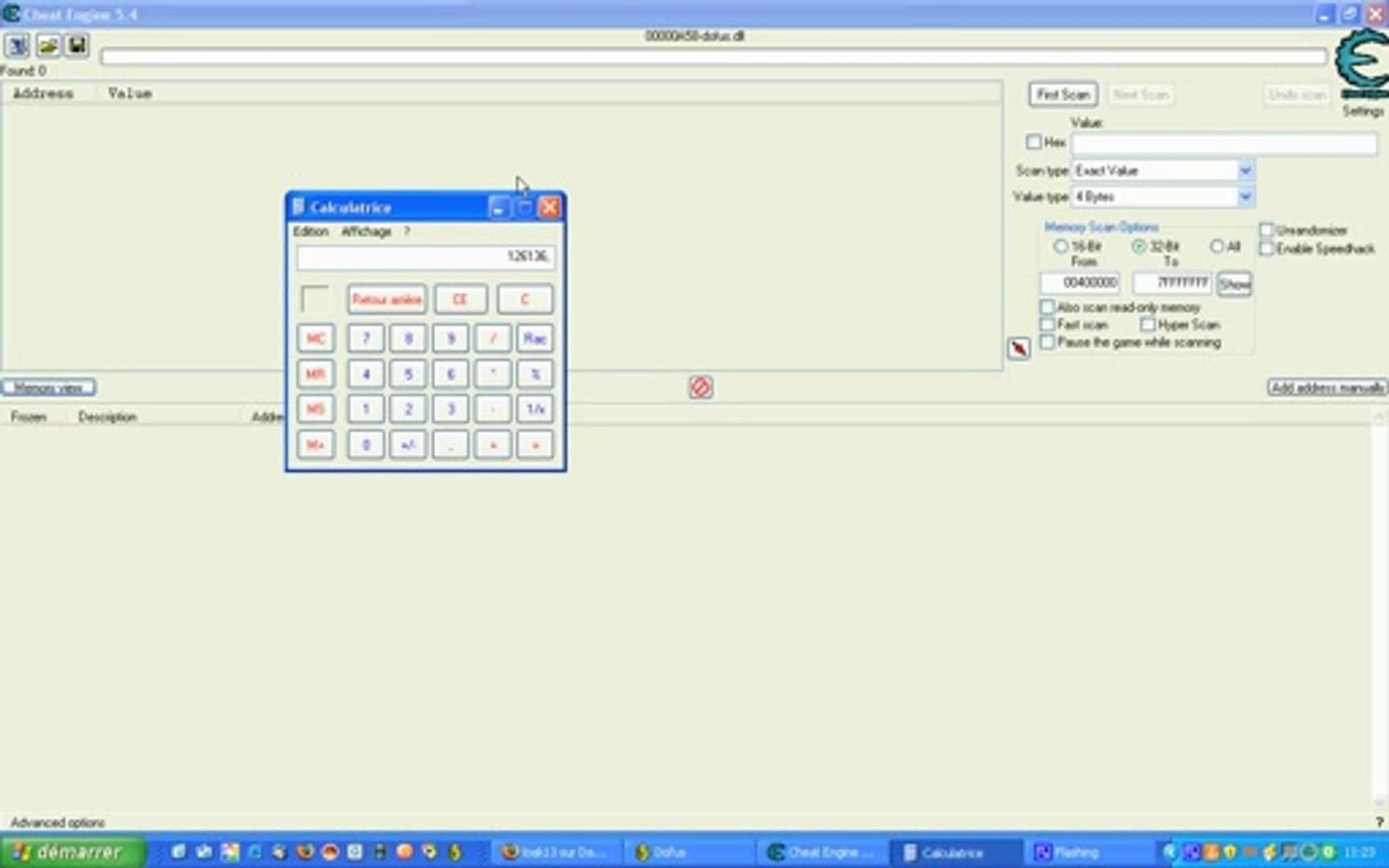Click the calculator digit 5 button
1389x868 pixels.
tap(408, 375)
